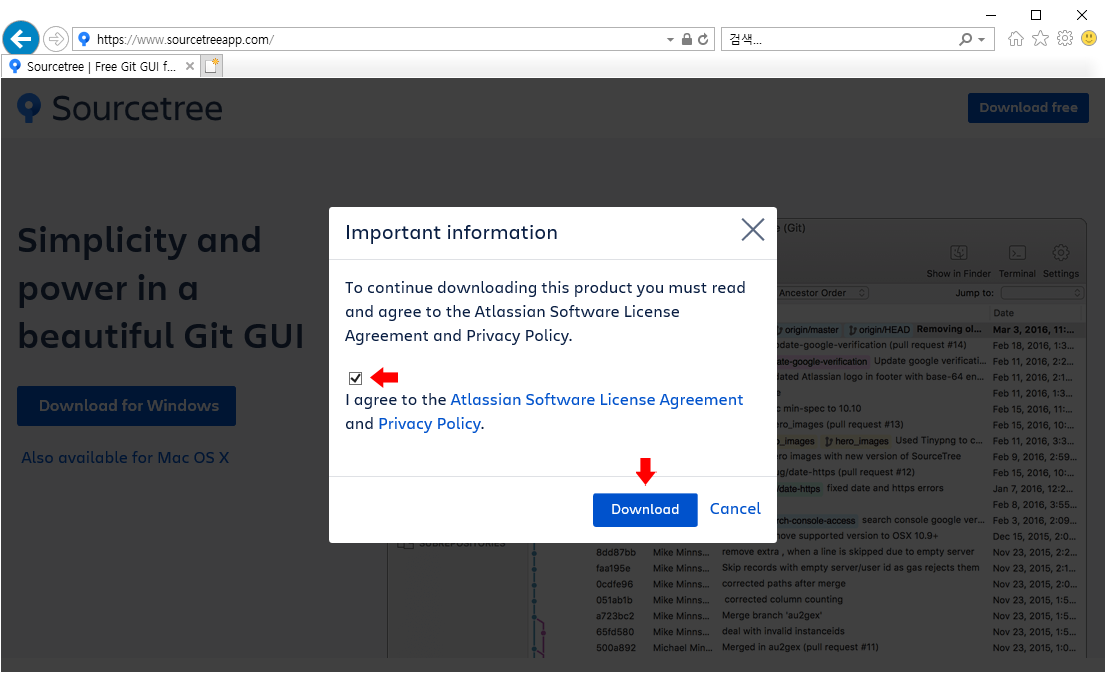Viewport: 1106px width, 673px height.
Task: Click commit hash 500a892 in preview
Action: click(616, 648)
